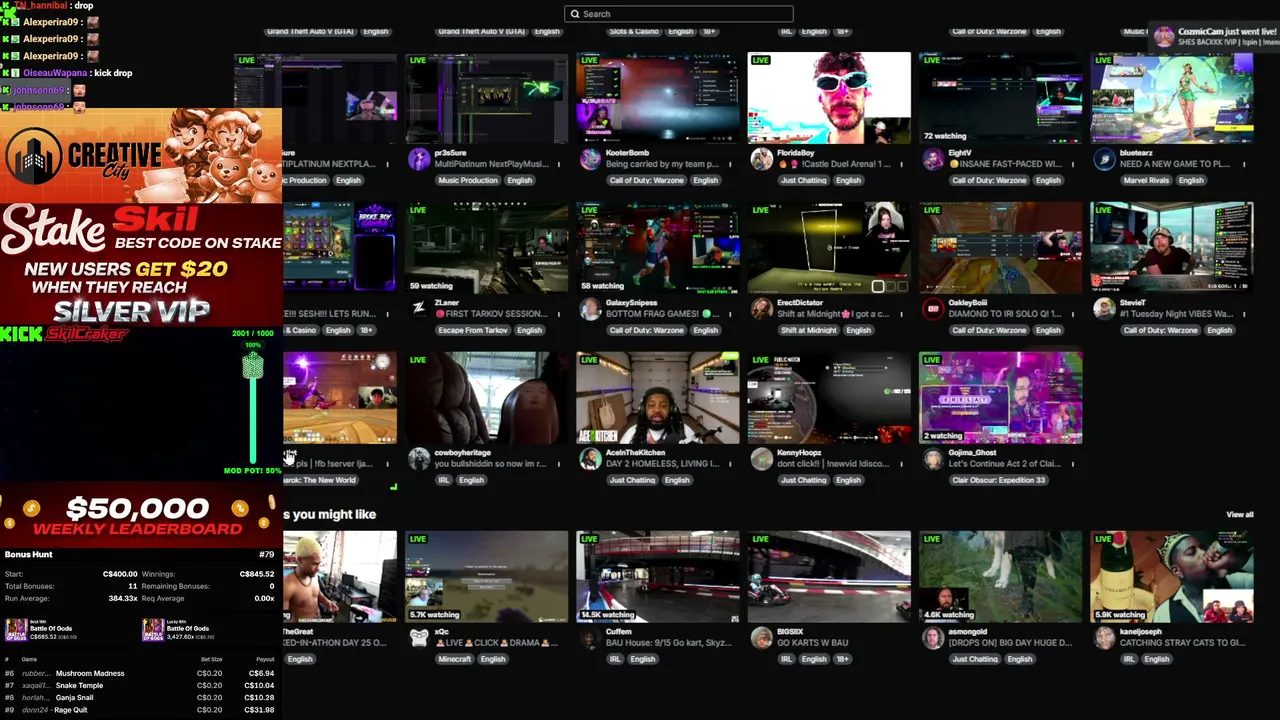The height and width of the screenshot is (720, 1280).
Task: Open bluetearz's Marvel Rivals stream thumbnail
Action: [x=1172, y=98]
